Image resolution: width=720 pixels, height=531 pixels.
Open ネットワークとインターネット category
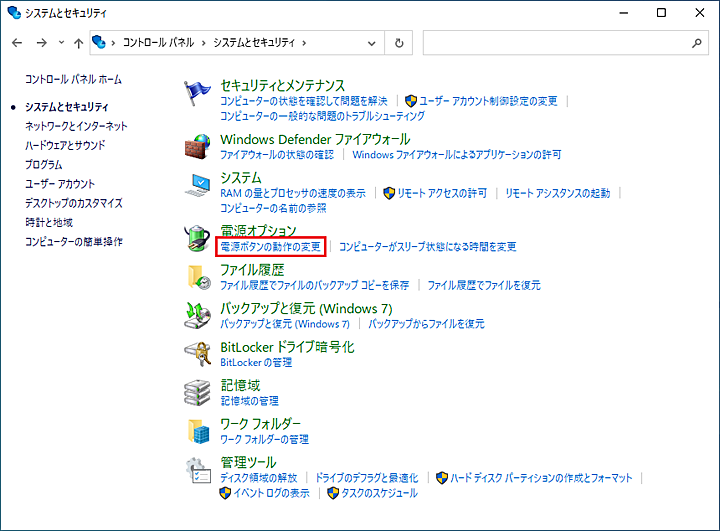coord(76,126)
